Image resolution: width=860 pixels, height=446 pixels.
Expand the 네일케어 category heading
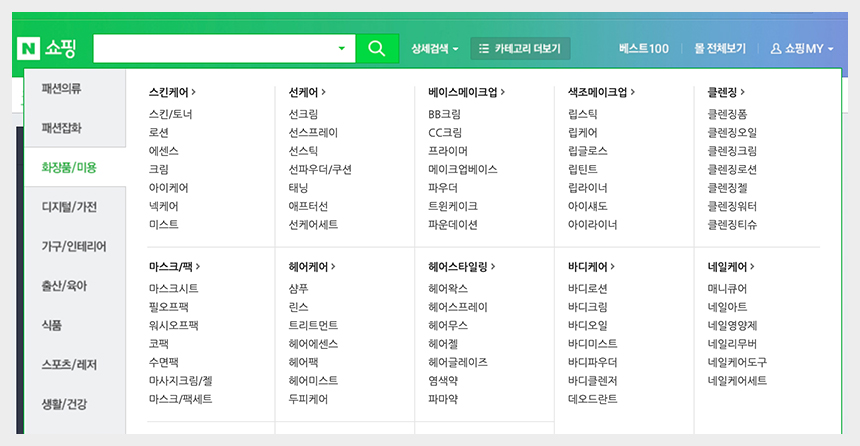[x=730, y=267]
